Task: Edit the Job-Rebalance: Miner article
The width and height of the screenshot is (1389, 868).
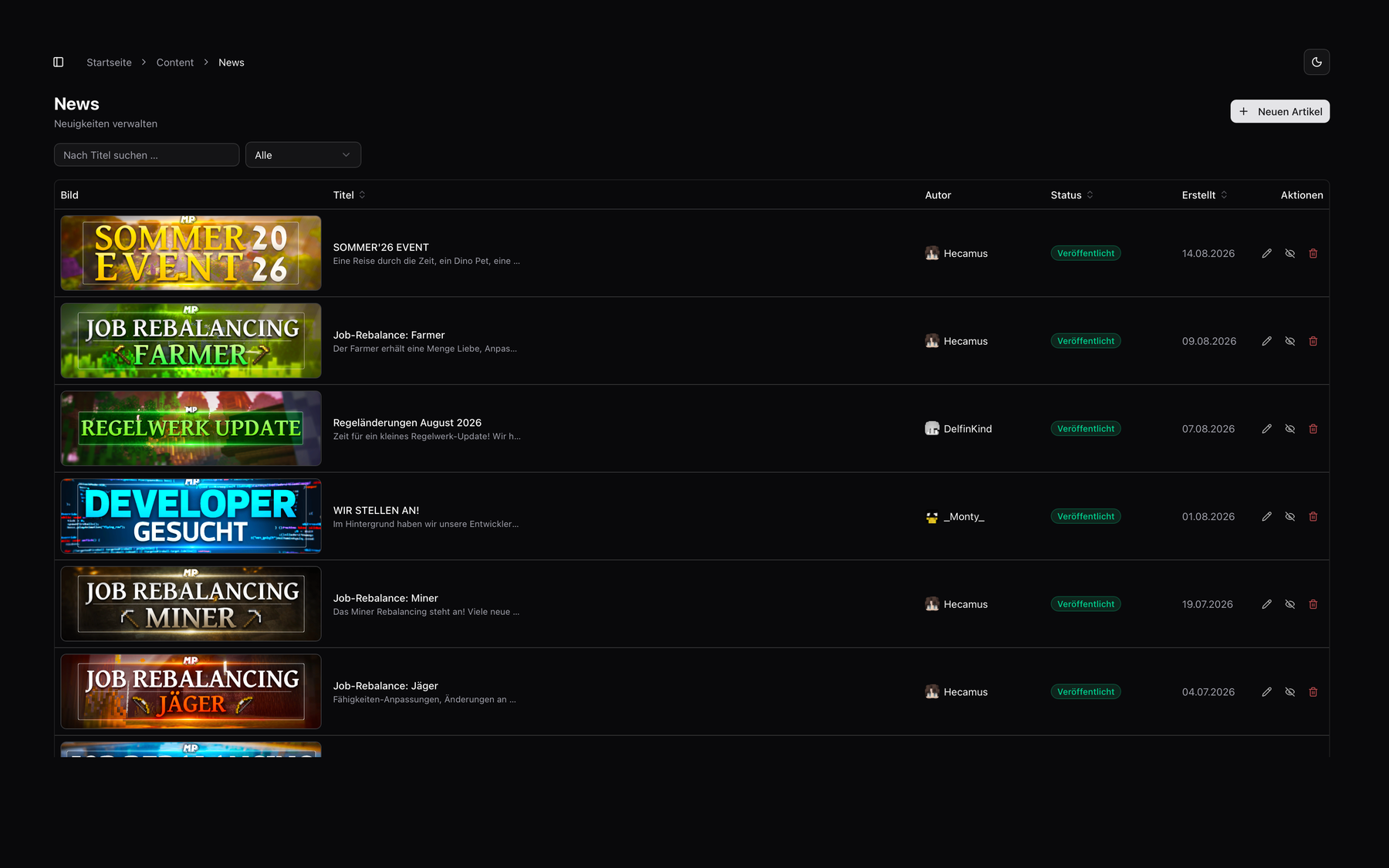Action: (x=1266, y=604)
